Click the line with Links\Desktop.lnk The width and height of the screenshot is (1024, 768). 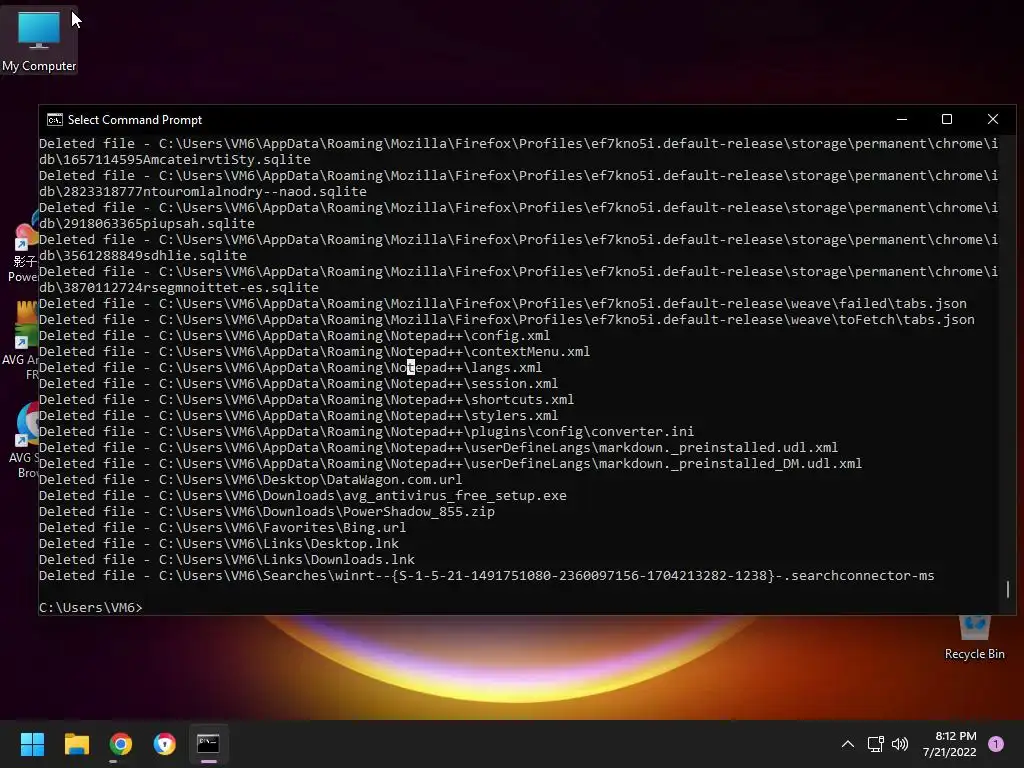219,543
